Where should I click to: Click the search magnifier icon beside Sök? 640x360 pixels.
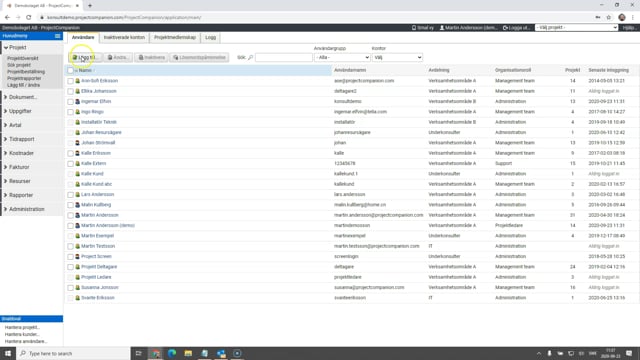point(251,58)
